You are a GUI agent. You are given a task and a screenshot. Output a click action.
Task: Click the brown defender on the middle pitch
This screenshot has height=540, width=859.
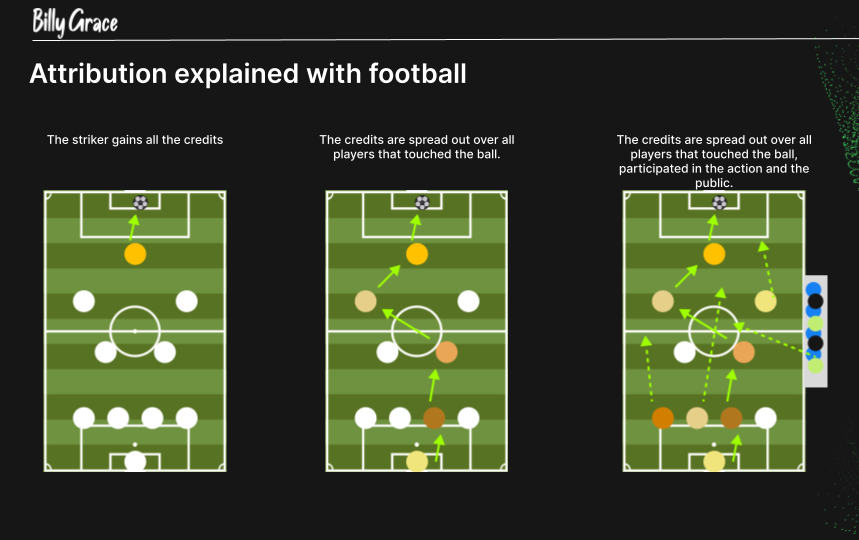click(x=434, y=418)
